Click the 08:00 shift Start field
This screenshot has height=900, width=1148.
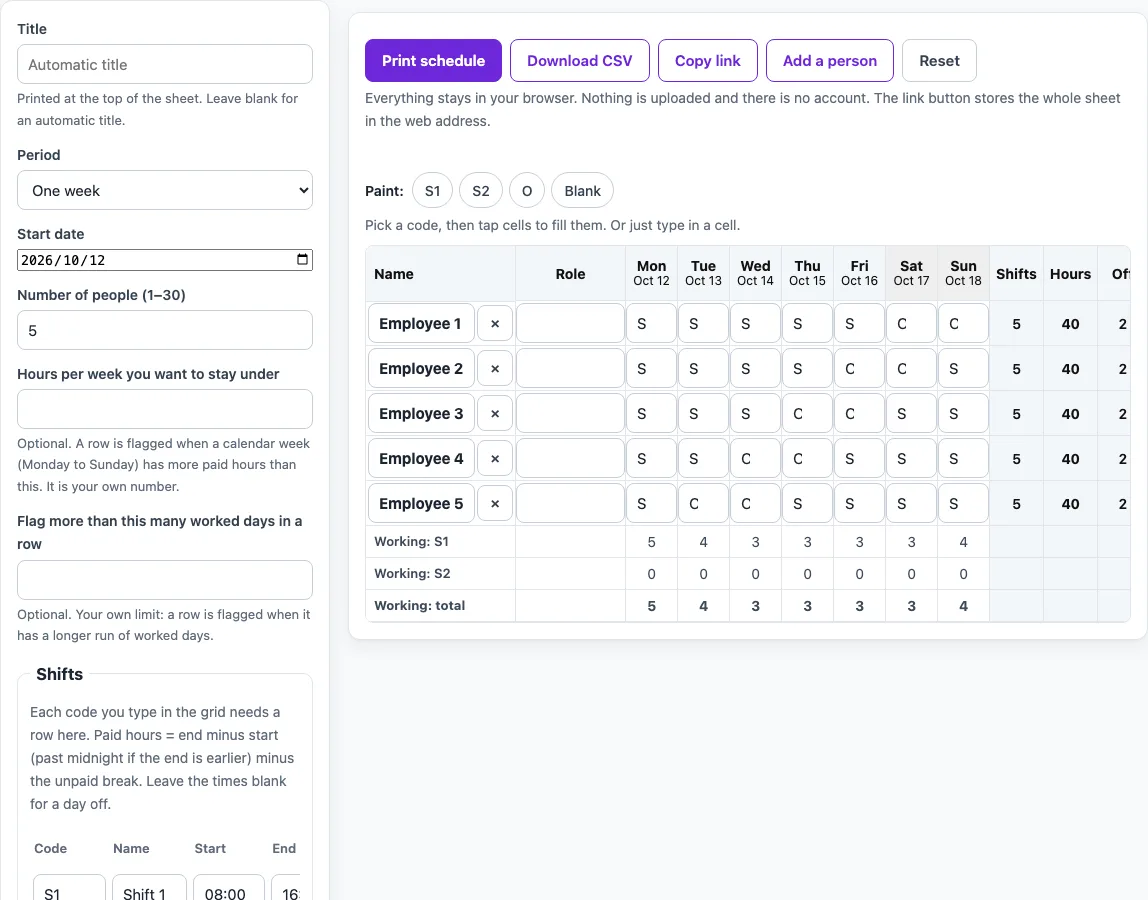228,888
